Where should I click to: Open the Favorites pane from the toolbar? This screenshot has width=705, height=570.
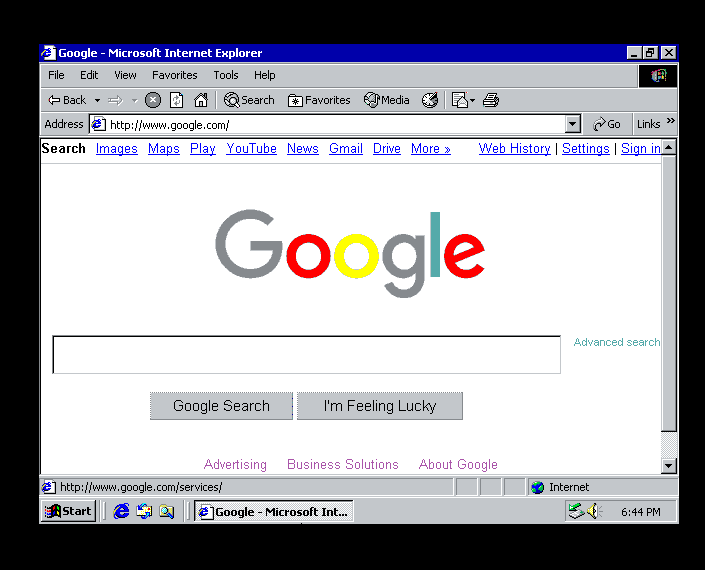tap(319, 100)
